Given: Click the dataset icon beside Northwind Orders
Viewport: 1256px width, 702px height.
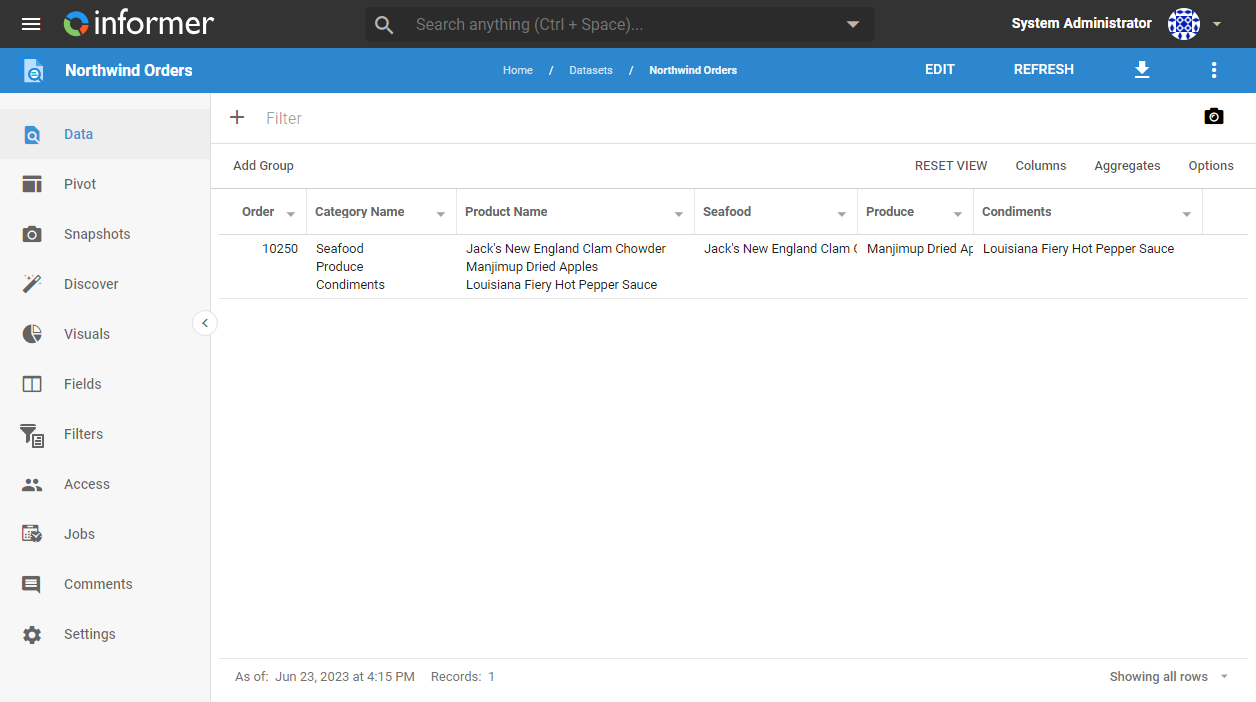Looking at the screenshot, I should point(33,70).
